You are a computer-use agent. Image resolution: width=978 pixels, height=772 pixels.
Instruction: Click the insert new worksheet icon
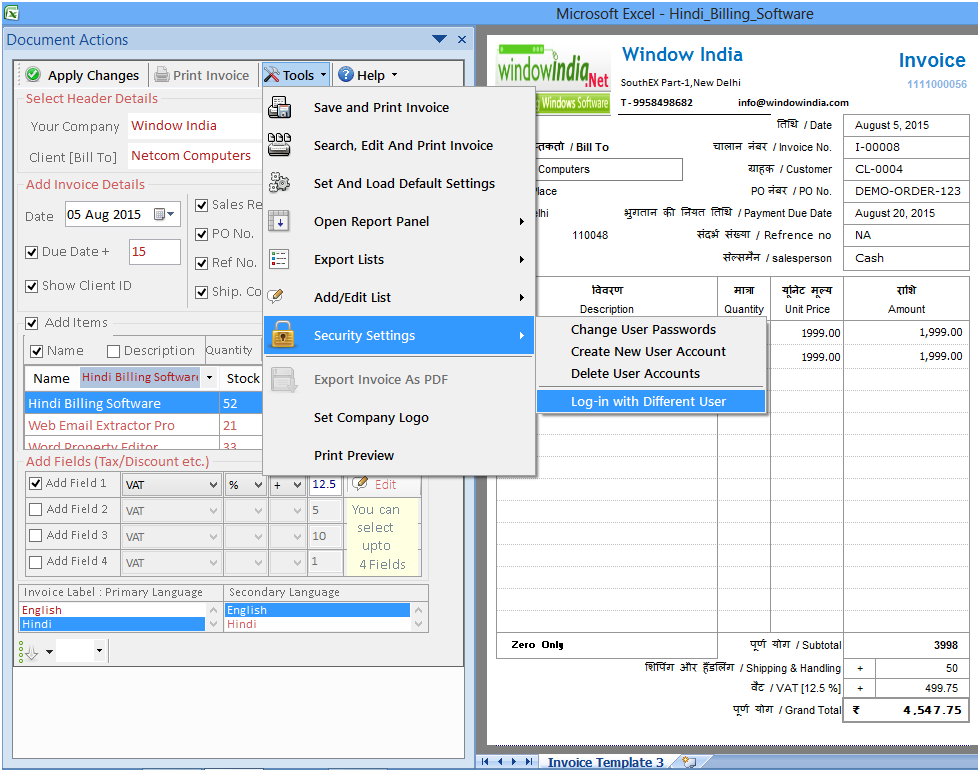pyautogui.click(x=689, y=761)
